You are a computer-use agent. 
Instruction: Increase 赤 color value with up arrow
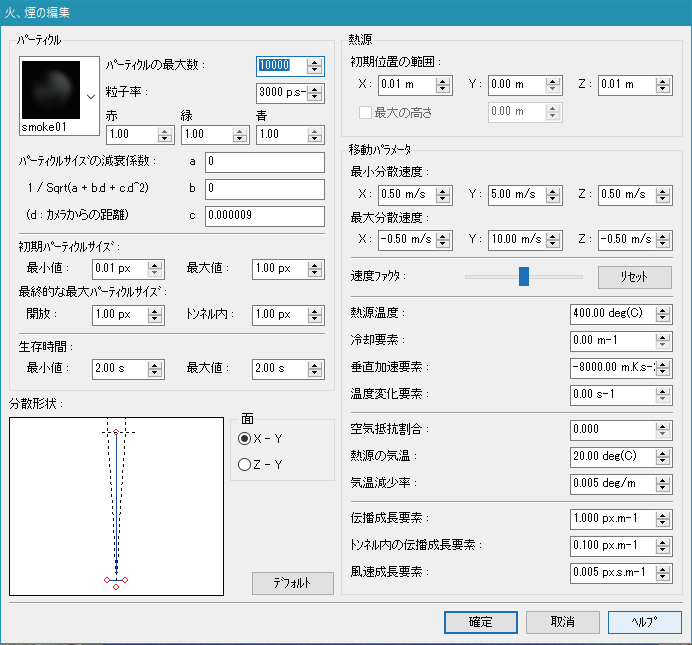(166, 131)
